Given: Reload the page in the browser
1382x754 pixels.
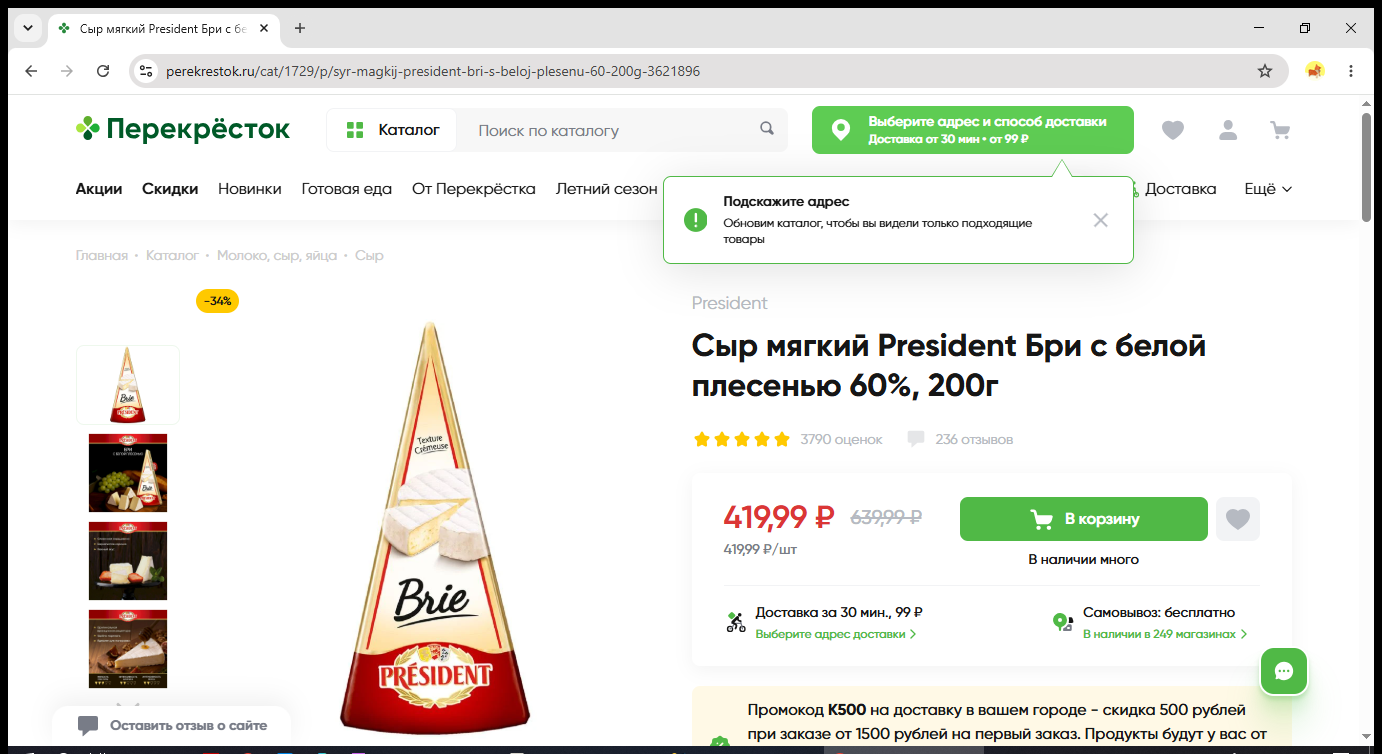Looking at the screenshot, I should click(x=103, y=71).
